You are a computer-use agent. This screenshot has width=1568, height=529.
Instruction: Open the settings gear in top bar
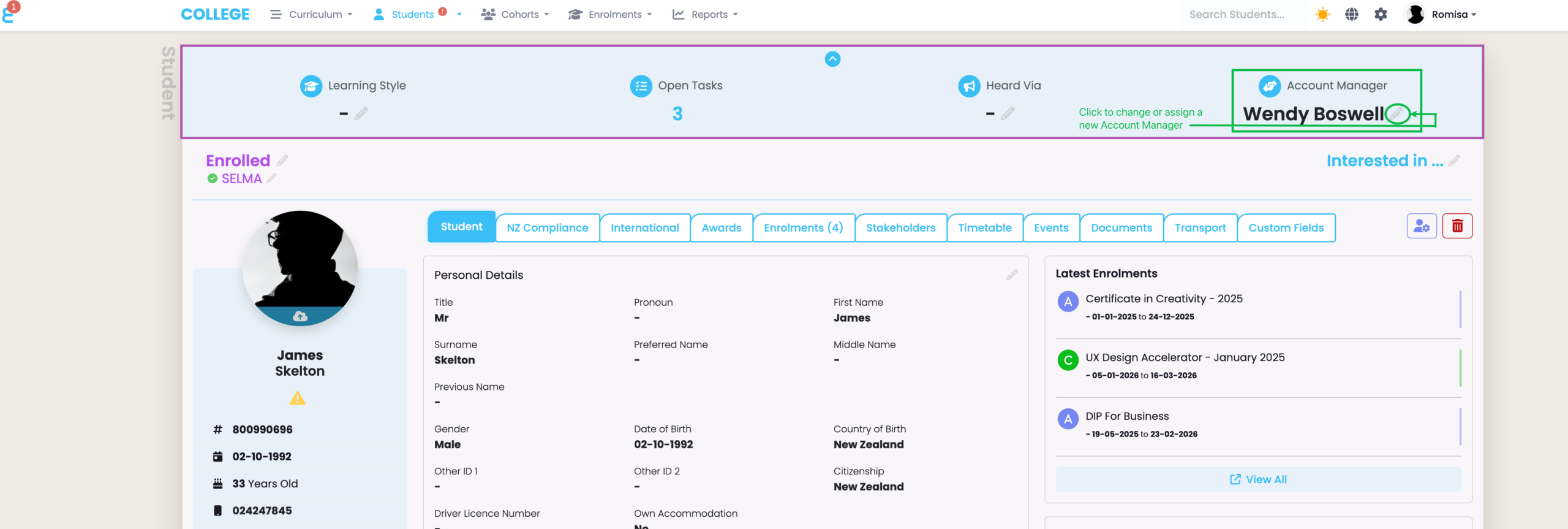click(1381, 14)
